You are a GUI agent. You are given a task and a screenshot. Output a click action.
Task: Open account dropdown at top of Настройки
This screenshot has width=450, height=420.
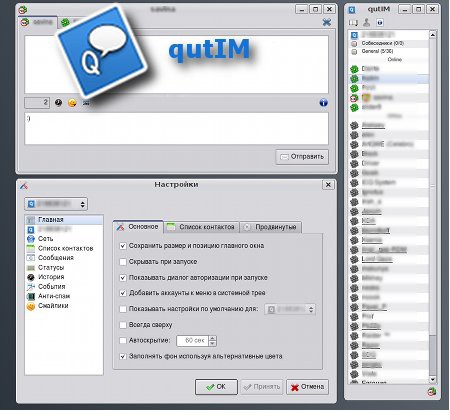tap(56, 204)
